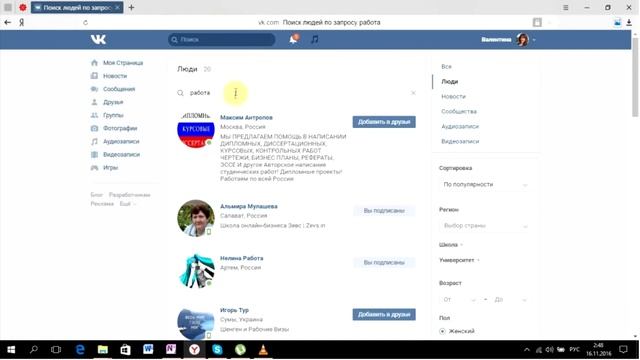The width and height of the screenshot is (640, 360).
Task: Click the page vertical scrollbar thumb
Action: pos(635,76)
